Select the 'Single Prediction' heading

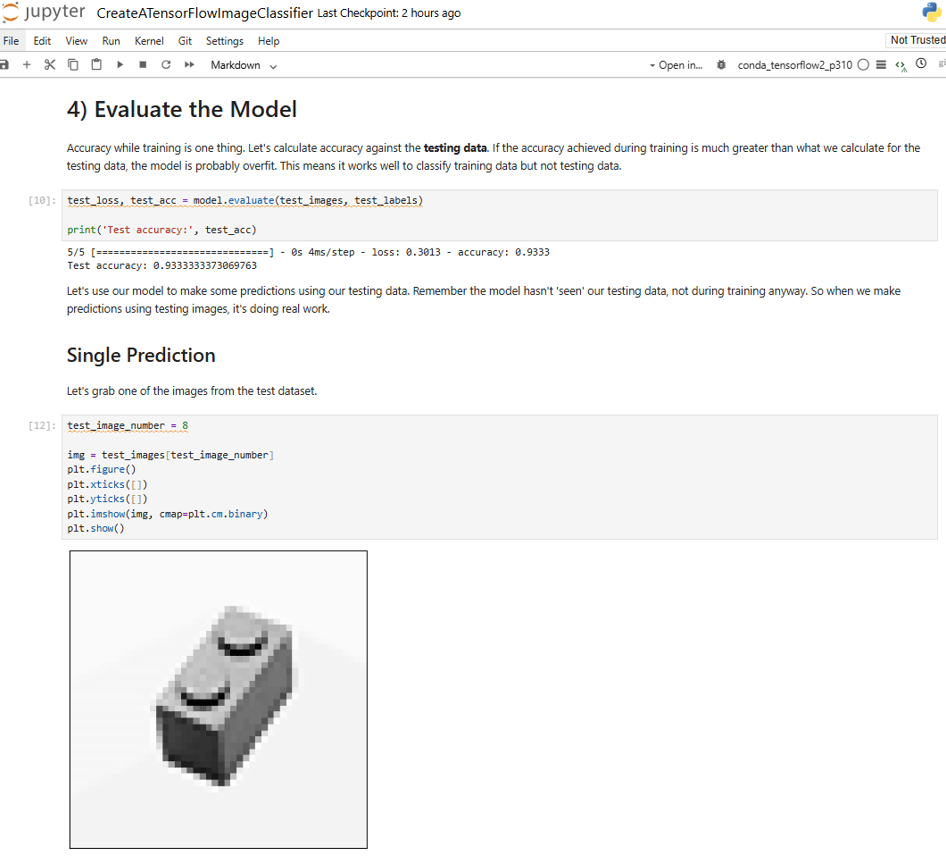click(x=141, y=355)
